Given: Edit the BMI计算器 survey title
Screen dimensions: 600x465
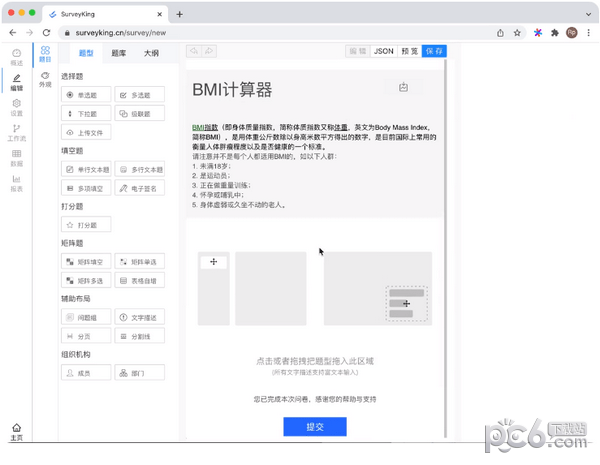Looking at the screenshot, I should point(232,90).
